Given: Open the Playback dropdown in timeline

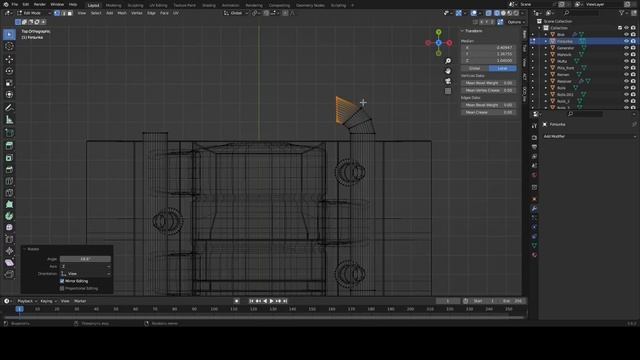Looking at the screenshot, I should (x=27, y=301).
